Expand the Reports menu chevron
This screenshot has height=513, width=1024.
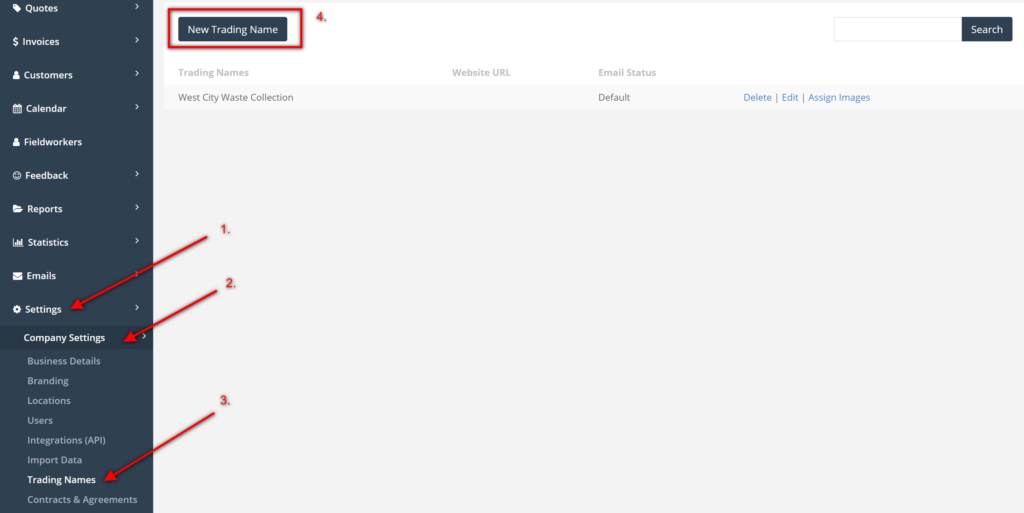pos(137,207)
